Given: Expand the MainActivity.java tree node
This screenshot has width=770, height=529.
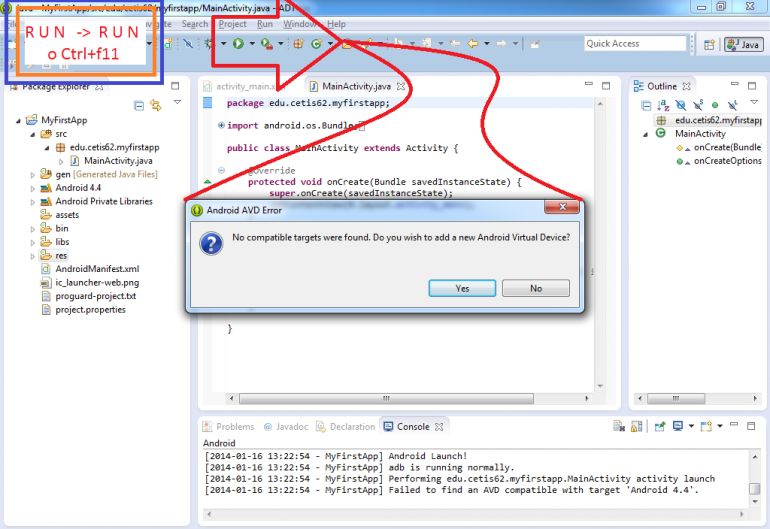Looking at the screenshot, I should (x=61, y=161).
